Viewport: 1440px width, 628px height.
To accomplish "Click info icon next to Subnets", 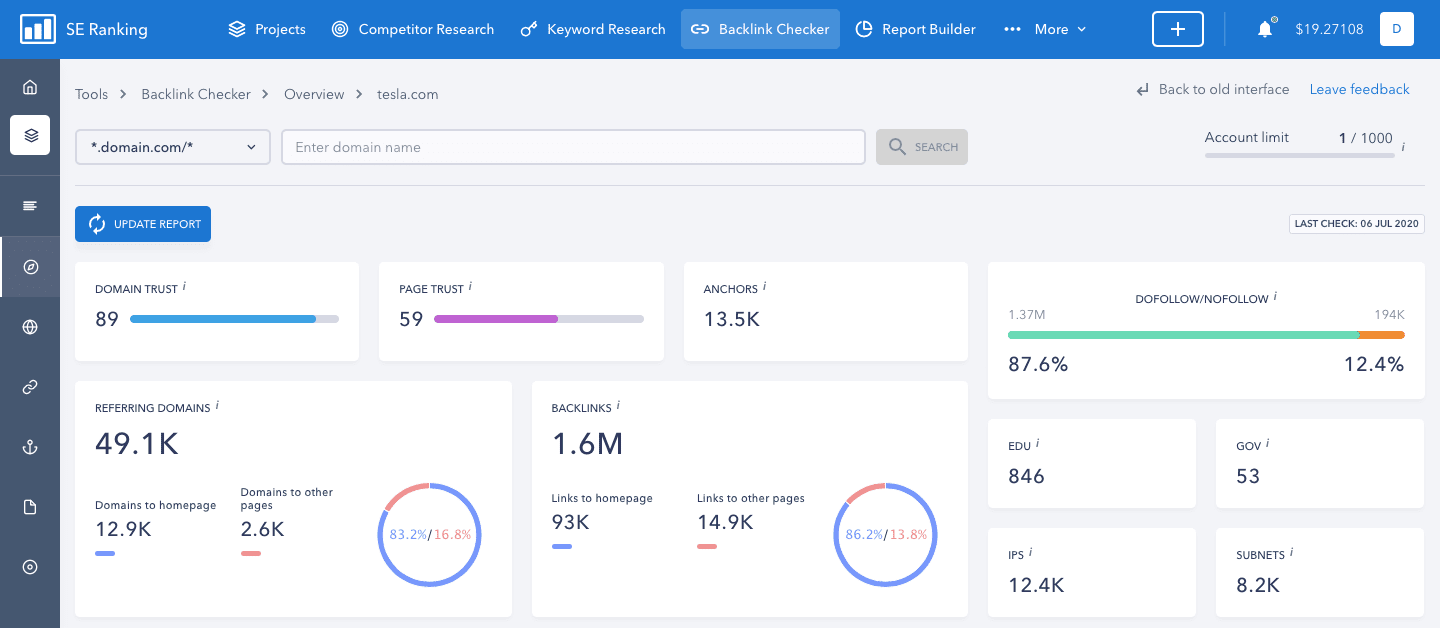I will (x=1291, y=553).
